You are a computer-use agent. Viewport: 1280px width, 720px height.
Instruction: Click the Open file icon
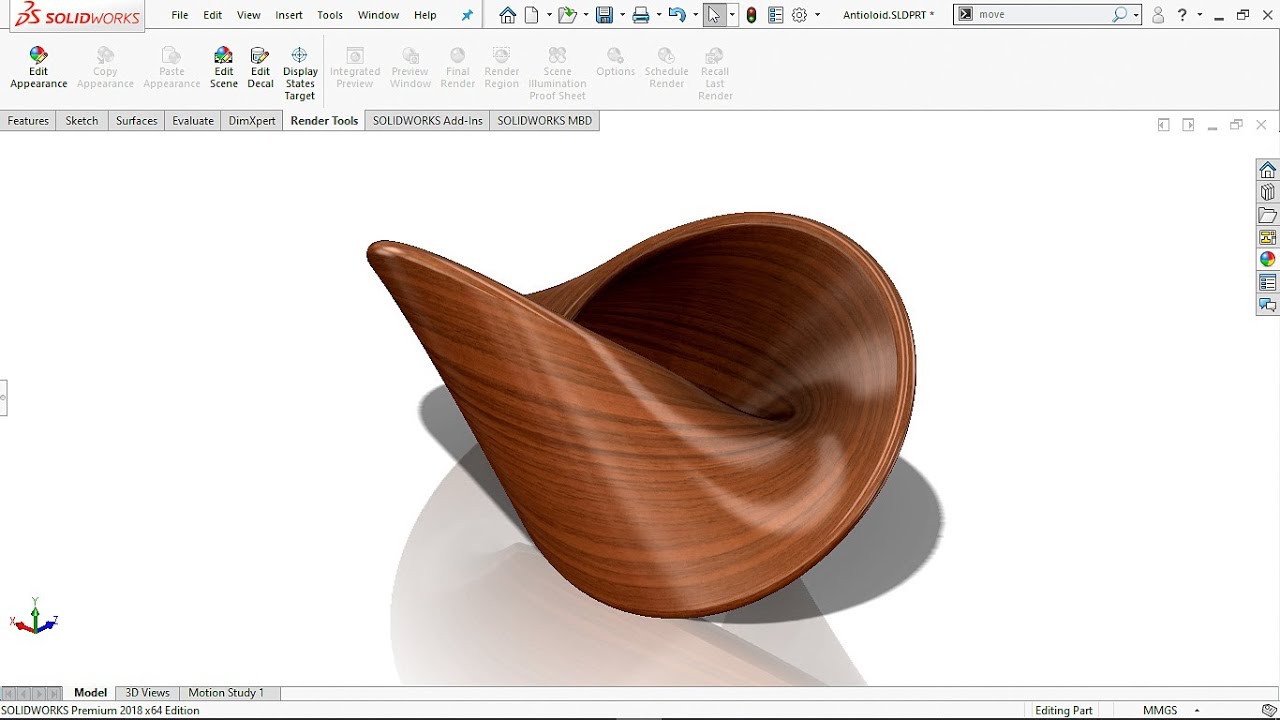pos(567,15)
